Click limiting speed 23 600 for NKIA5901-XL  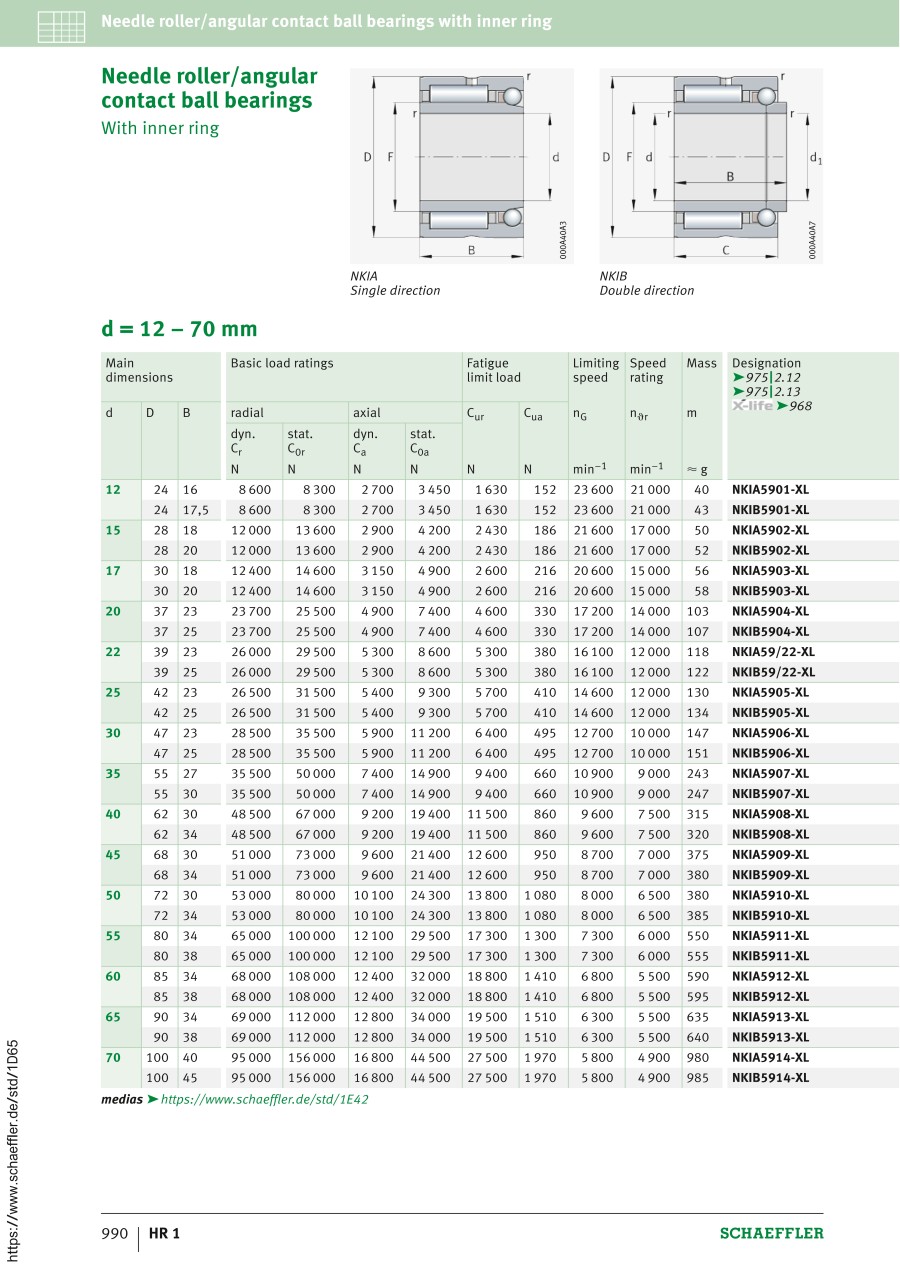(593, 490)
